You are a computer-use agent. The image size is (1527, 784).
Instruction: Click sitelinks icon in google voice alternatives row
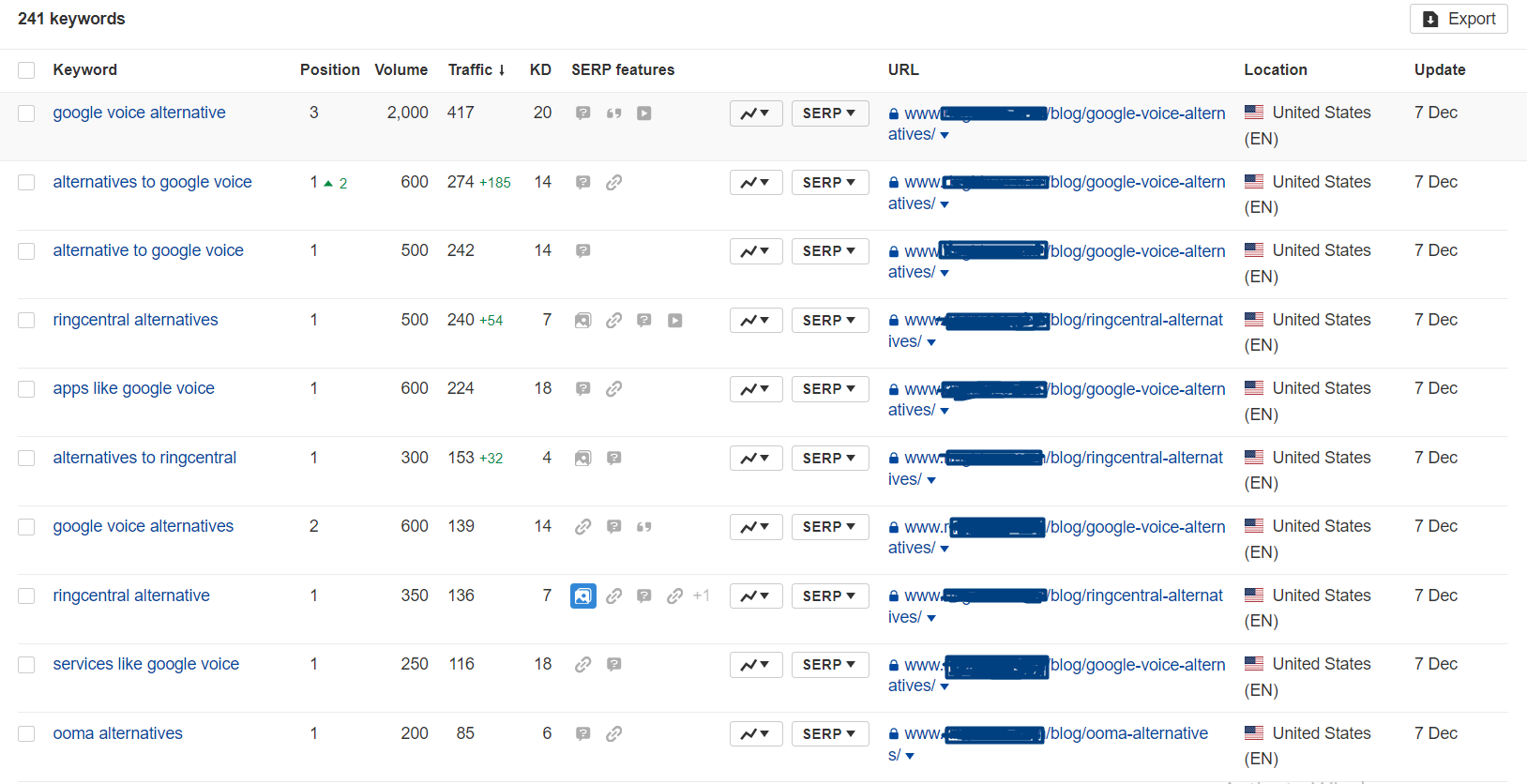pyautogui.click(x=582, y=527)
